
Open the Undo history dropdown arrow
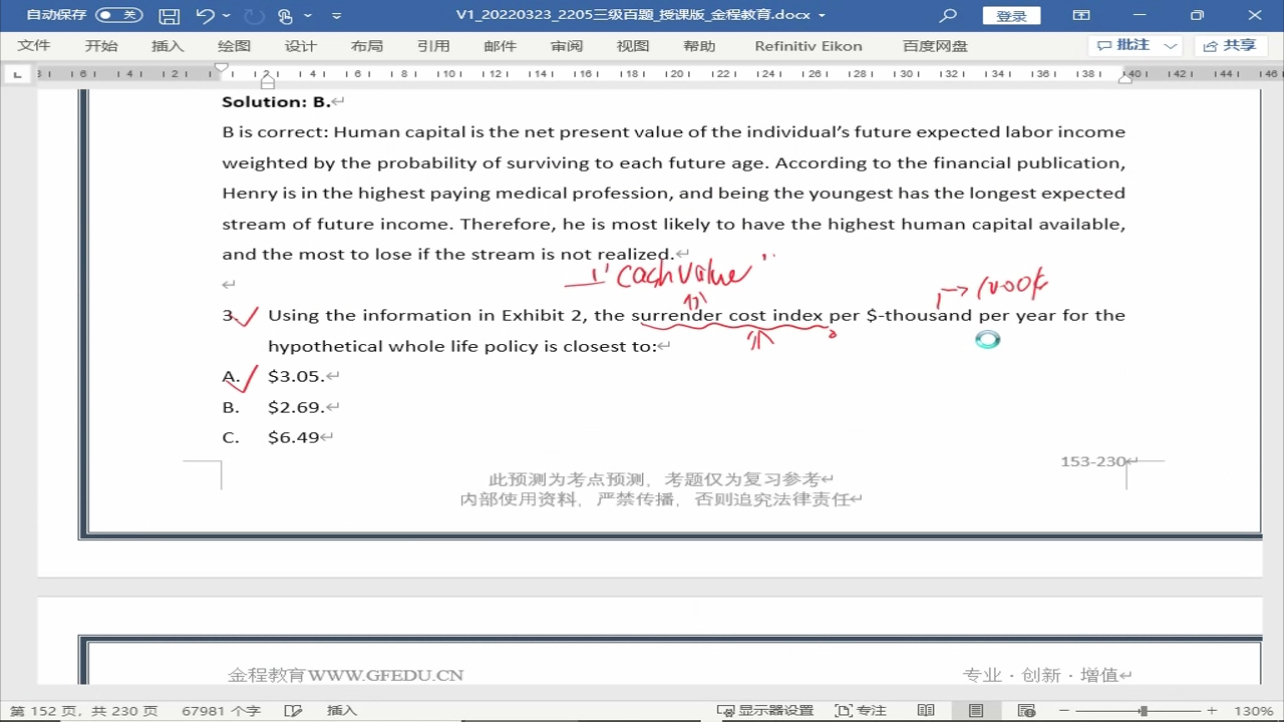227,16
